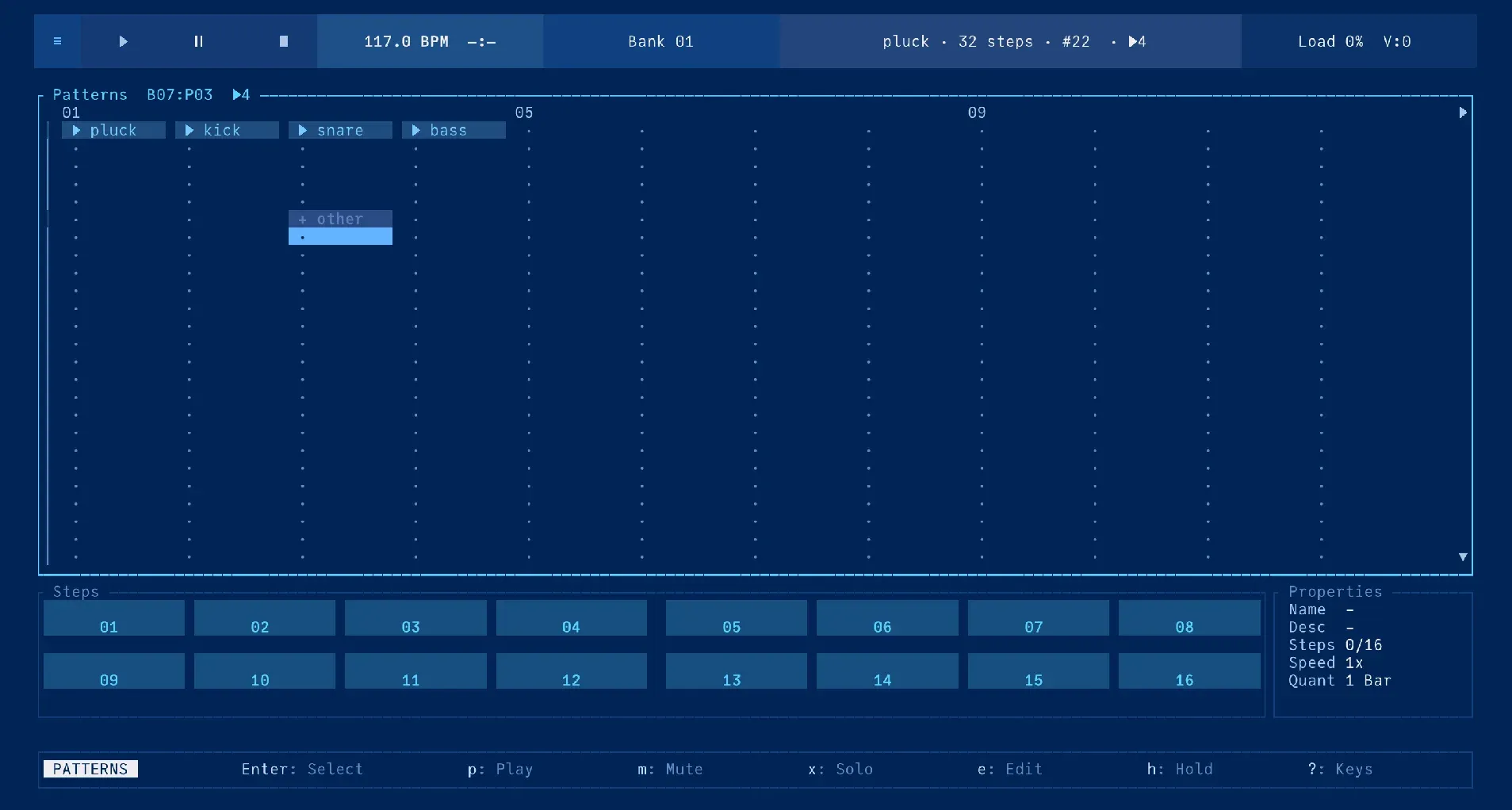
Task: Open the ?: Keys help hint
Action: click(x=1340, y=769)
